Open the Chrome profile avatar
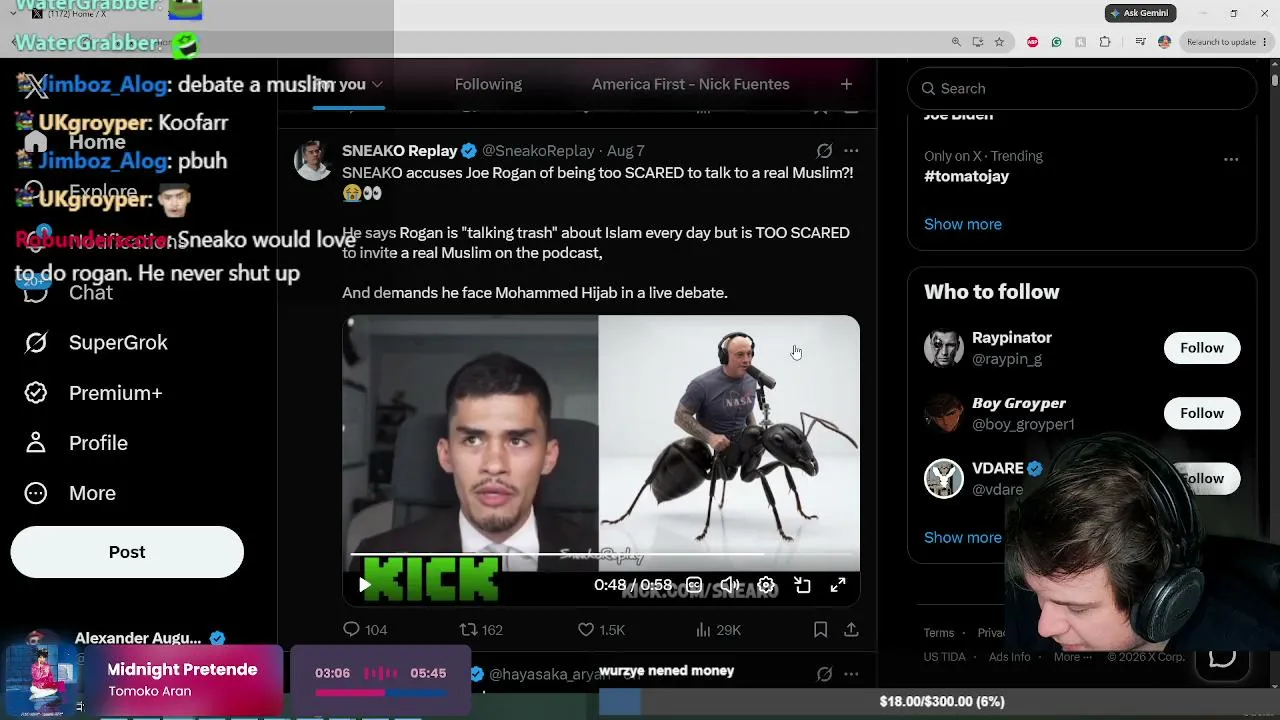 point(1164,42)
